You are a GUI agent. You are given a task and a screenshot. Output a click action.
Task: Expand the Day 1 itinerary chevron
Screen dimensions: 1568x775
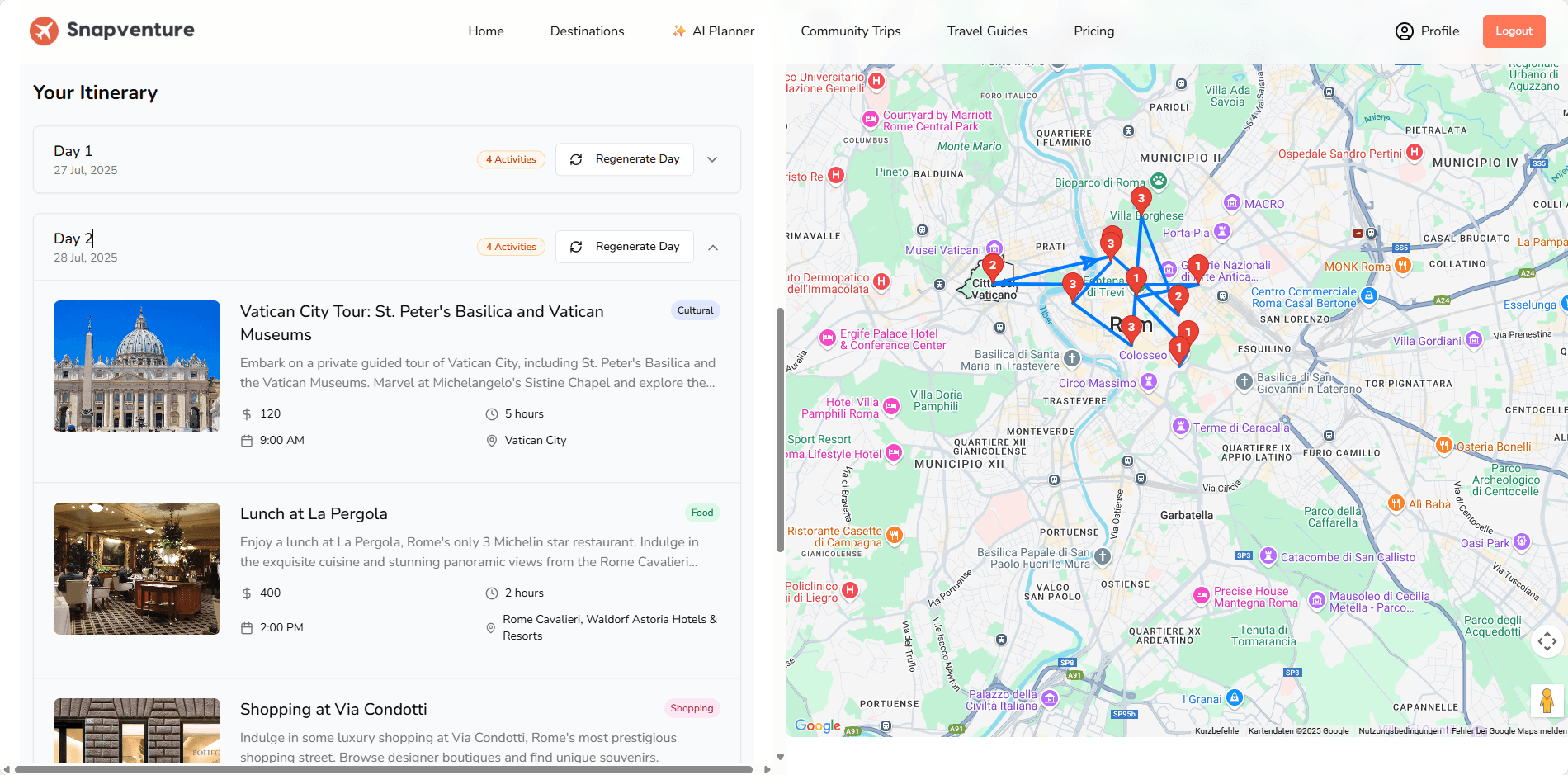(x=712, y=159)
